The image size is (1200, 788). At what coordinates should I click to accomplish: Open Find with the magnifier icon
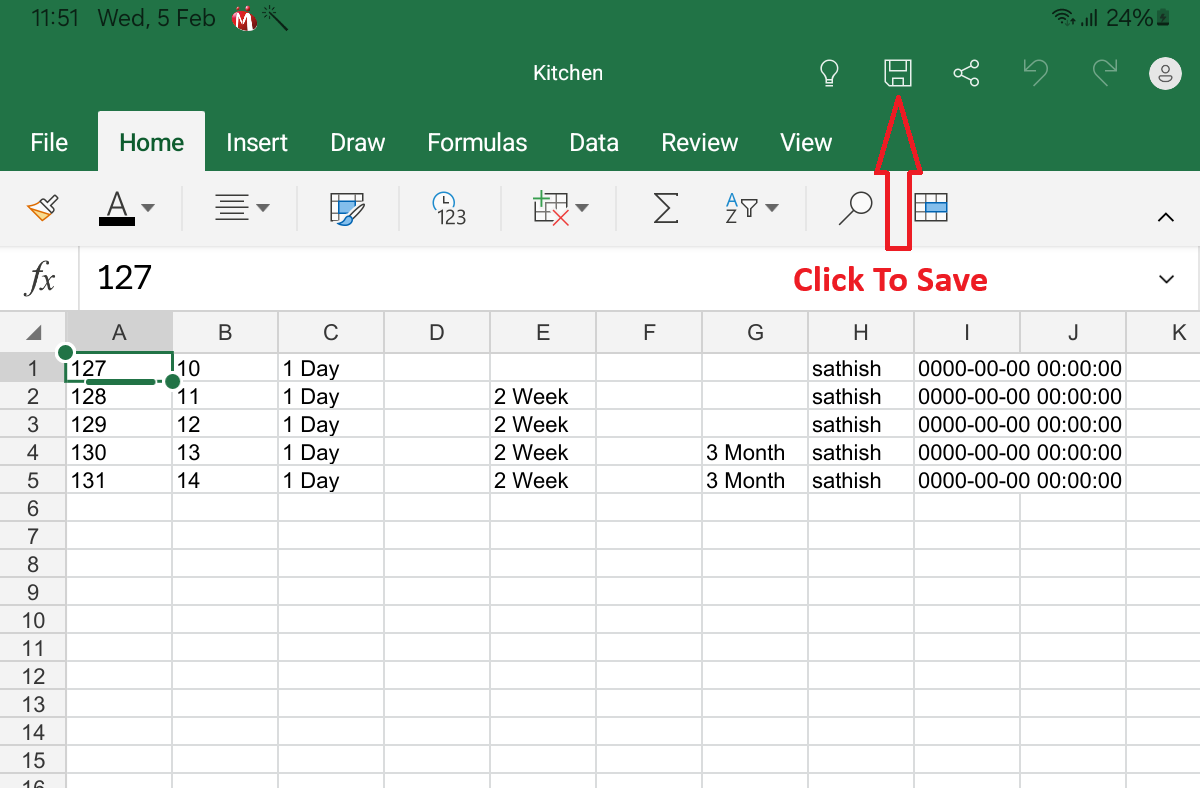[x=855, y=208]
